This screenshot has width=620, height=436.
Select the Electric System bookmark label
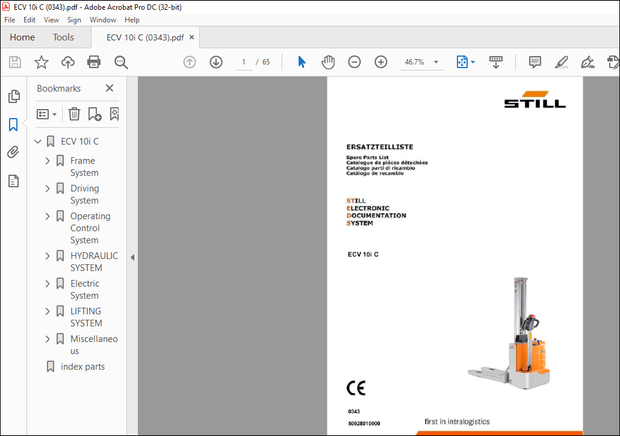[85, 289]
